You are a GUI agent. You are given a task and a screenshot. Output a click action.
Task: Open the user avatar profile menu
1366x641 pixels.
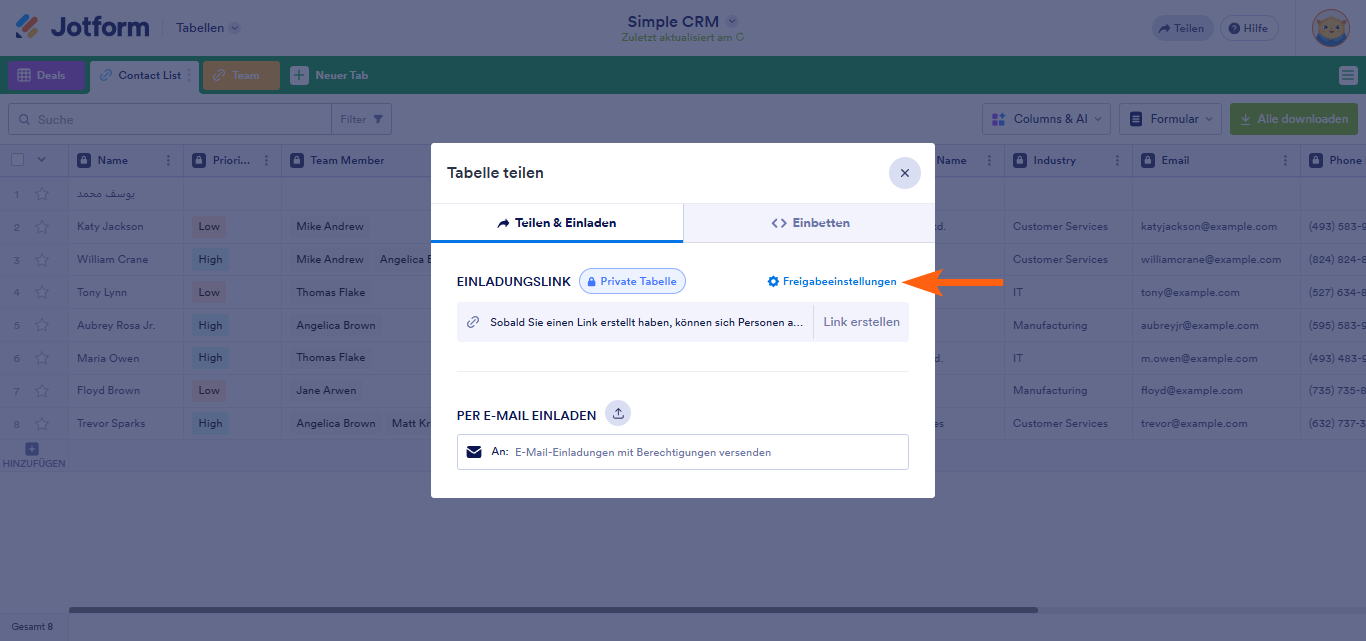point(1330,28)
